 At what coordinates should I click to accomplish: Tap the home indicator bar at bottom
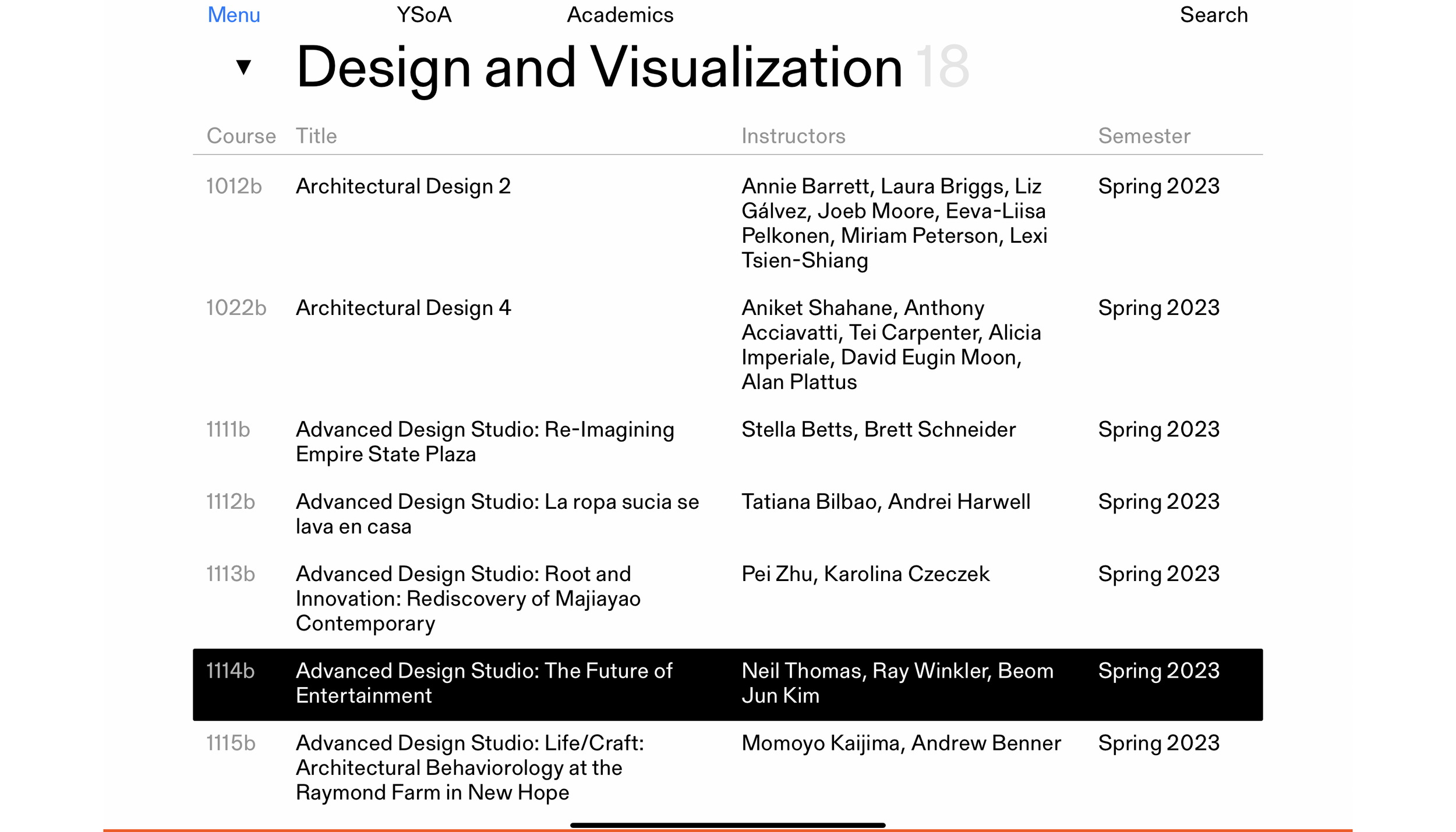pyautogui.click(x=727, y=825)
